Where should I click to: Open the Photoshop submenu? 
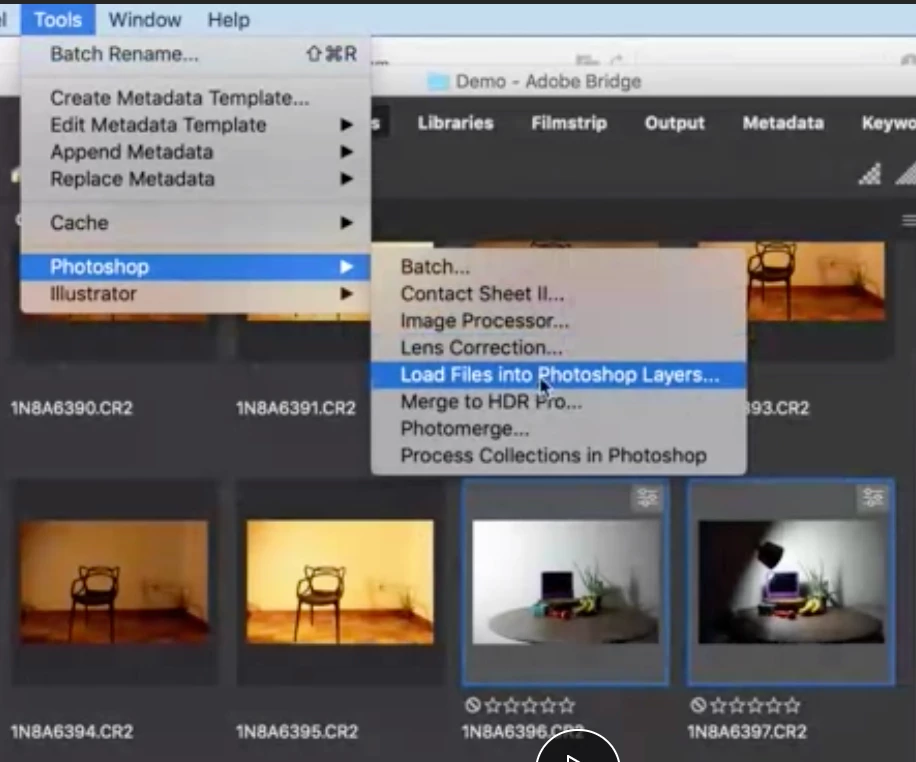tap(195, 267)
